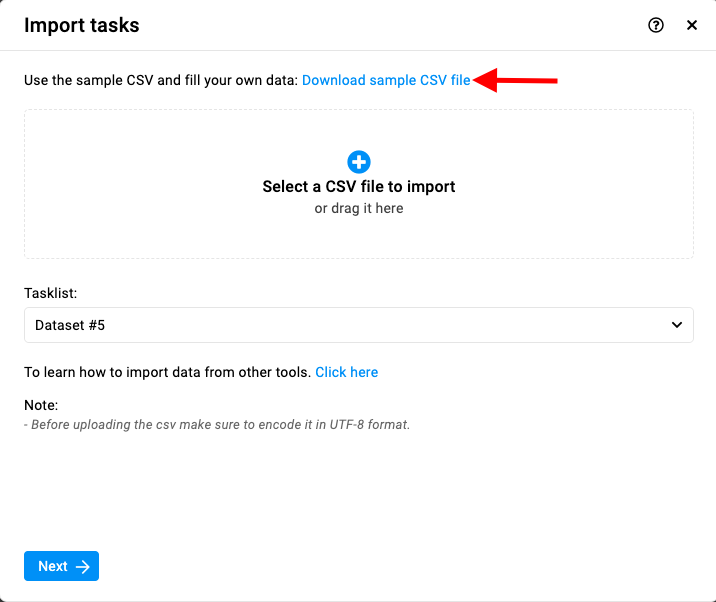This screenshot has width=716, height=602.
Task: Click the Use the sample CSV instruction text
Action: [161, 80]
